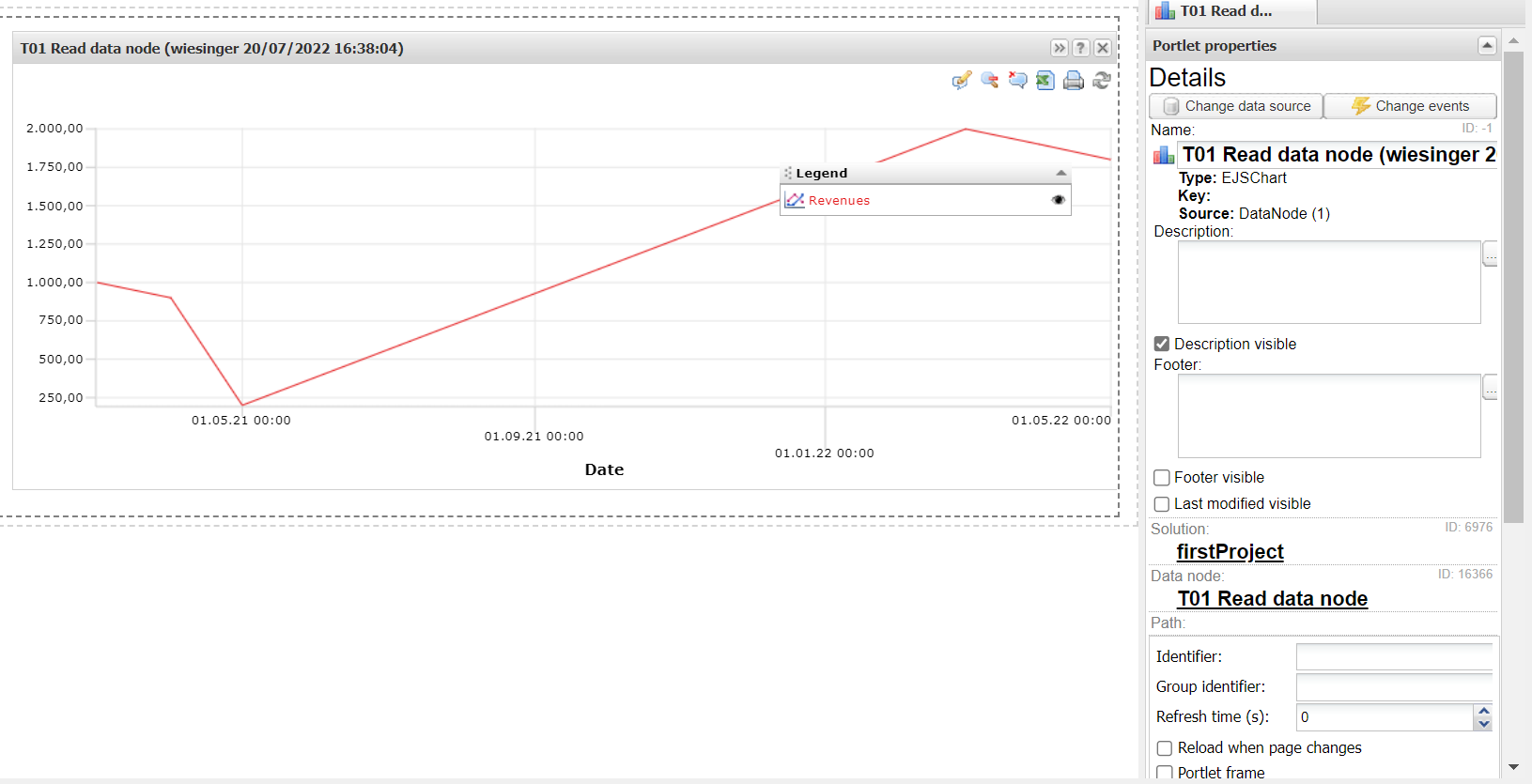Click the scrollbar up arrow
The height and width of the screenshot is (784, 1532).
tap(1513, 41)
